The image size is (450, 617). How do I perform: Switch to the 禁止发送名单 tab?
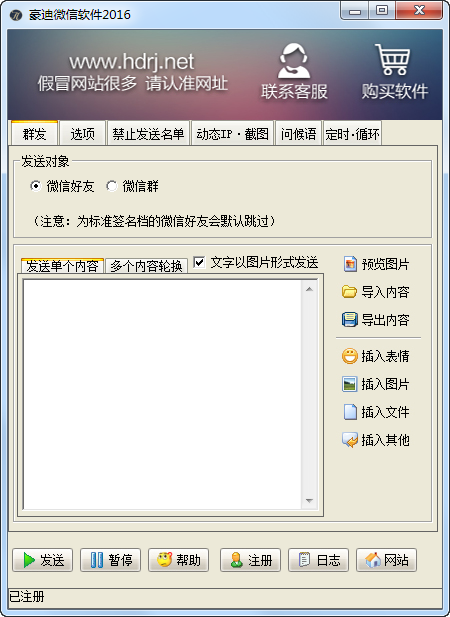(148, 134)
